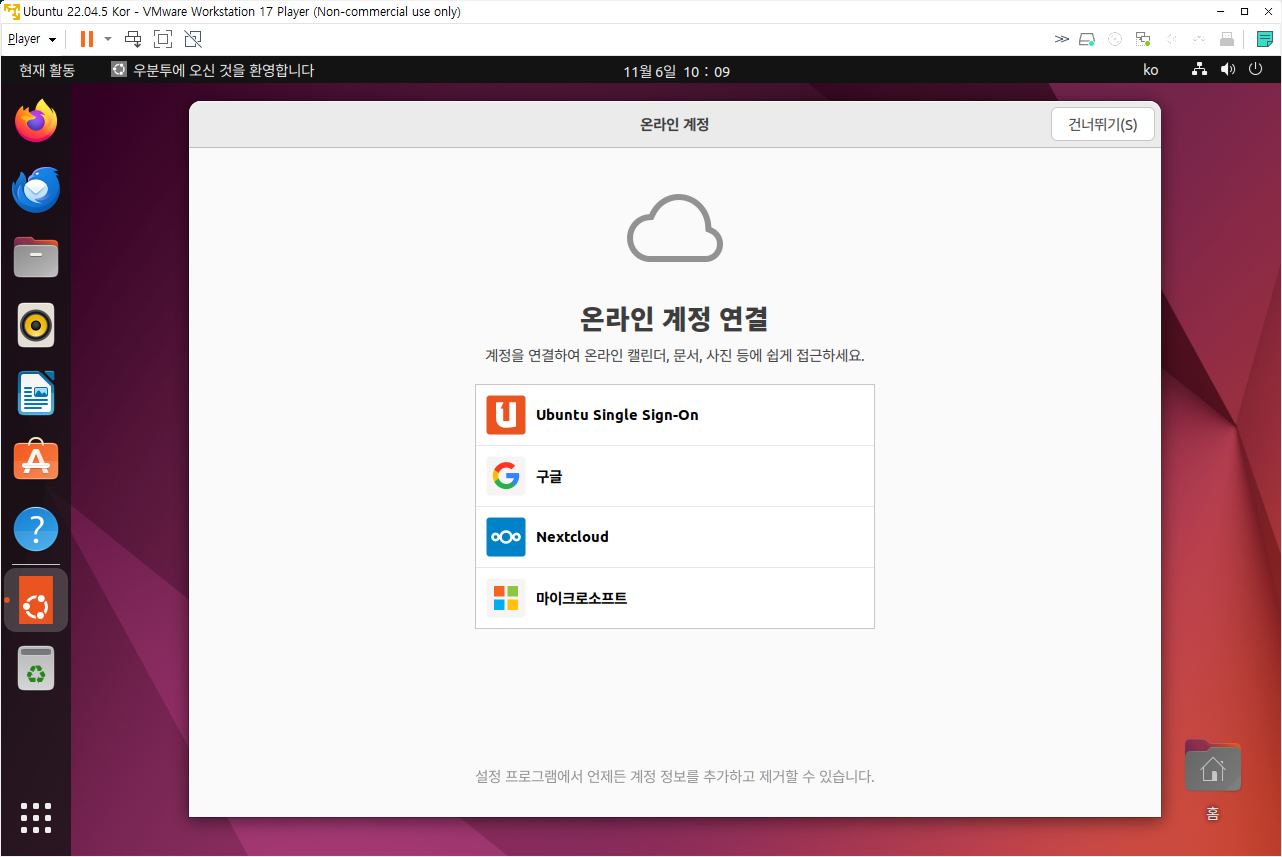This screenshot has width=1282, height=857.
Task: Click the Nextcloud logo icon
Action: coord(506,537)
